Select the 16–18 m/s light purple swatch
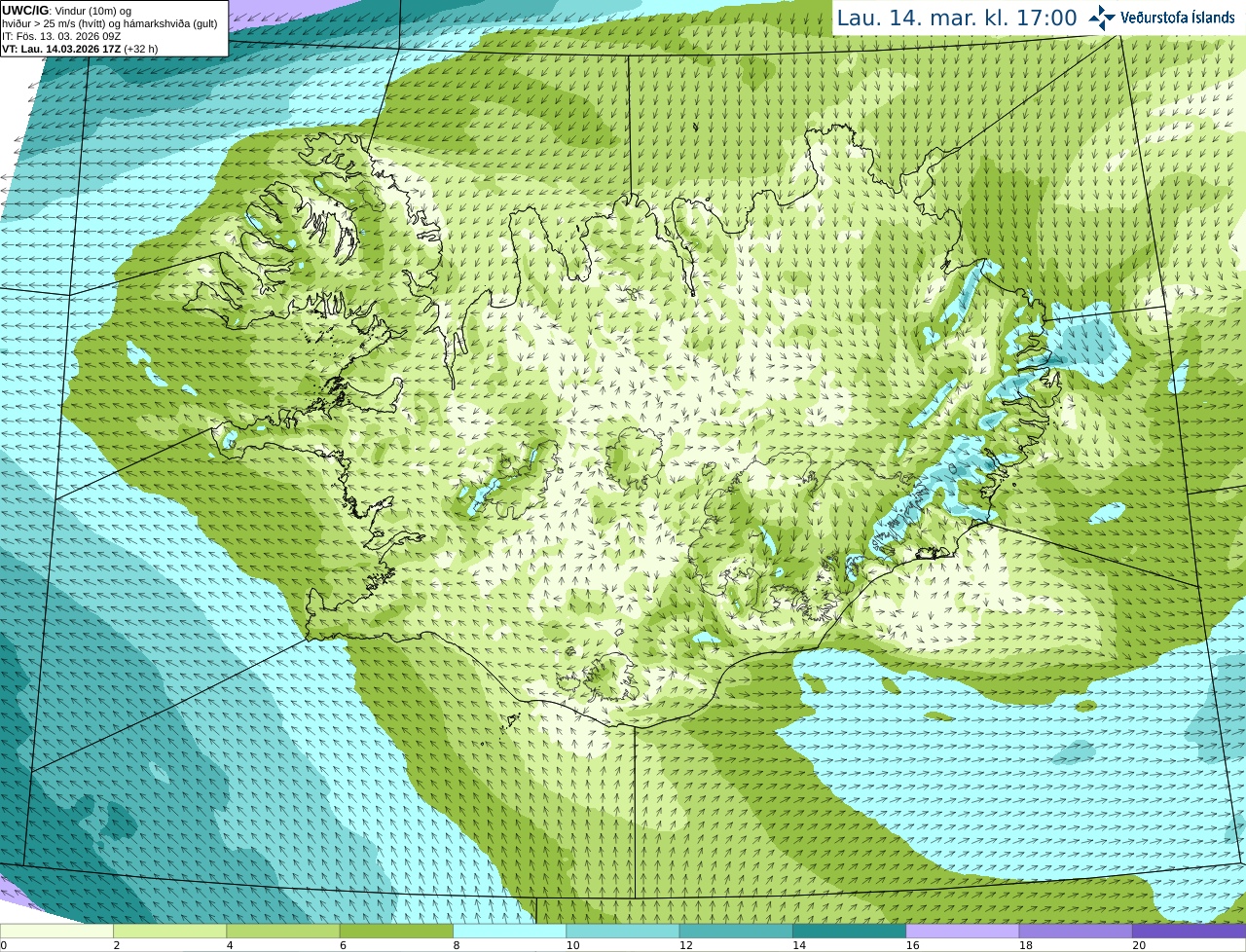The height and width of the screenshot is (952, 1246). pyautogui.click(x=963, y=931)
